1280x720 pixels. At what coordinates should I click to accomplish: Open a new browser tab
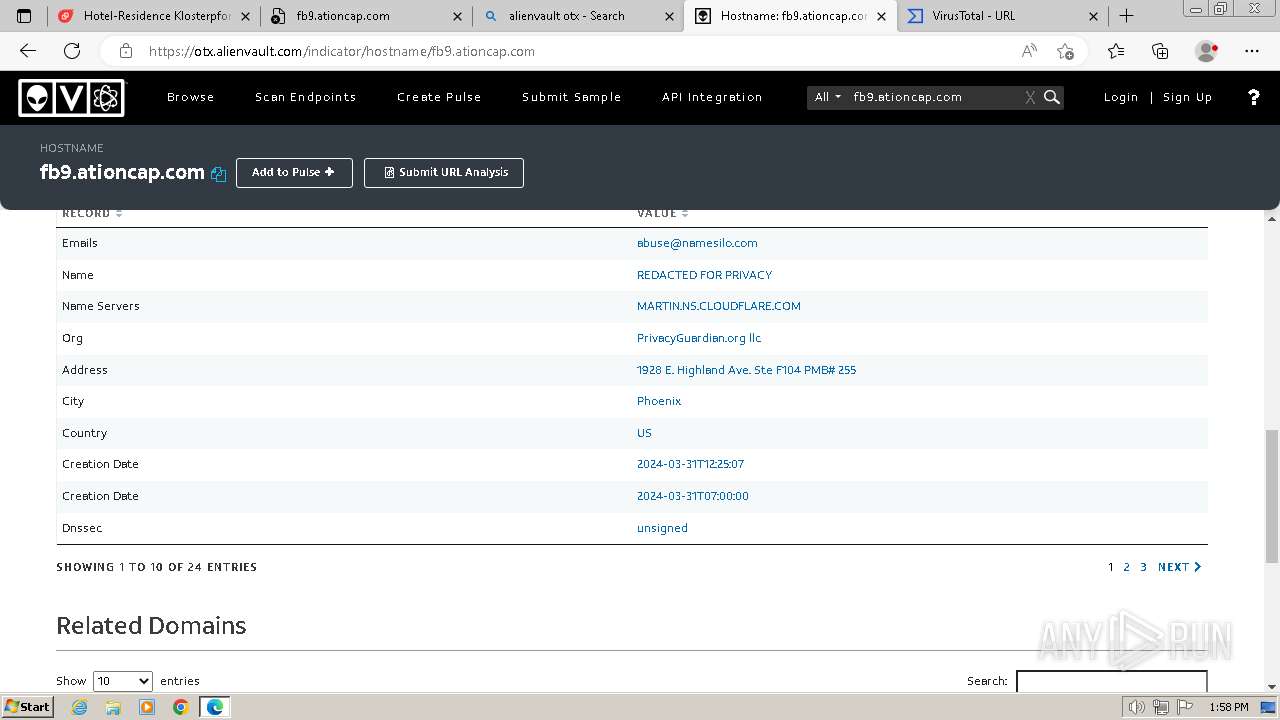(1126, 16)
